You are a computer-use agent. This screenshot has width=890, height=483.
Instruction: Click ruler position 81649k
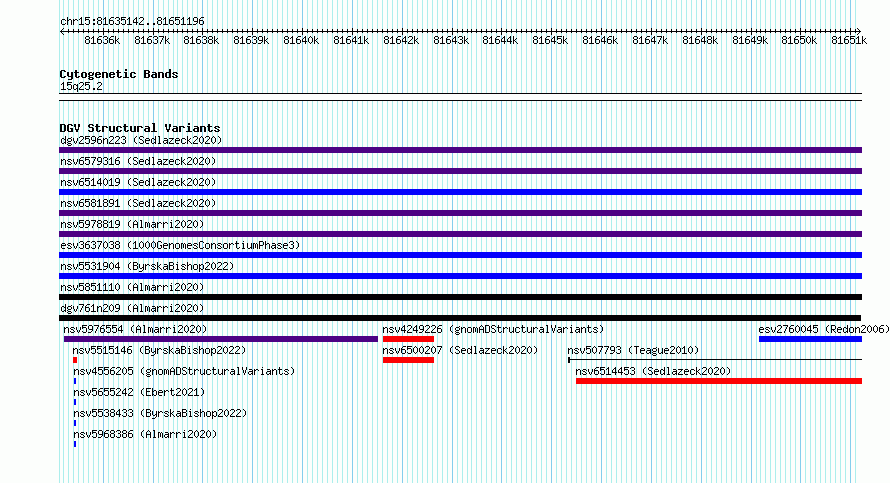pyautogui.click(x=750, y=40)
